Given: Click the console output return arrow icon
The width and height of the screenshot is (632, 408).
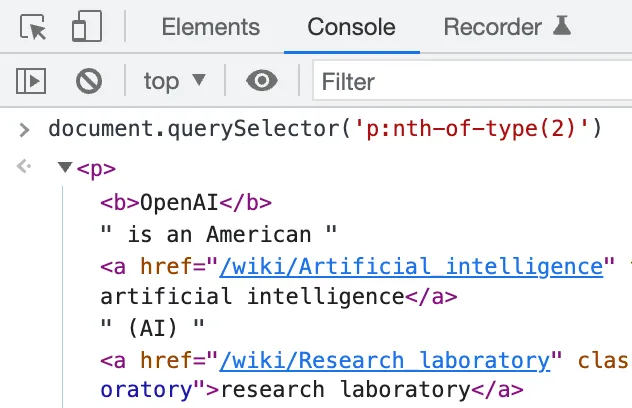Looking at the screenshot, I should tap(24, 166).
